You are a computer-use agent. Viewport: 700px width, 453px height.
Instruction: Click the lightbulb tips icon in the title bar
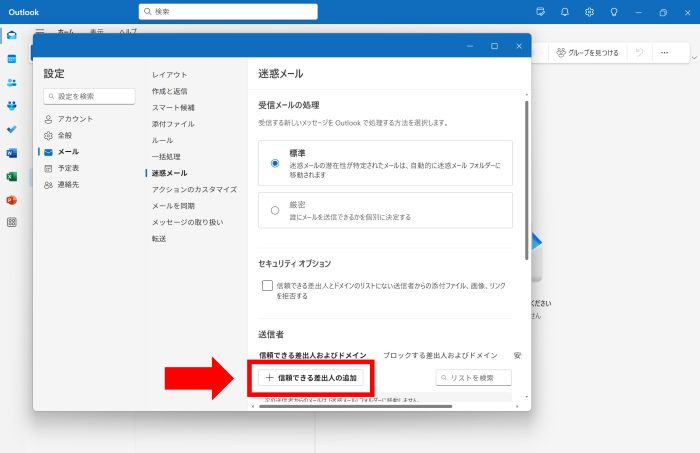pos(614,12)
